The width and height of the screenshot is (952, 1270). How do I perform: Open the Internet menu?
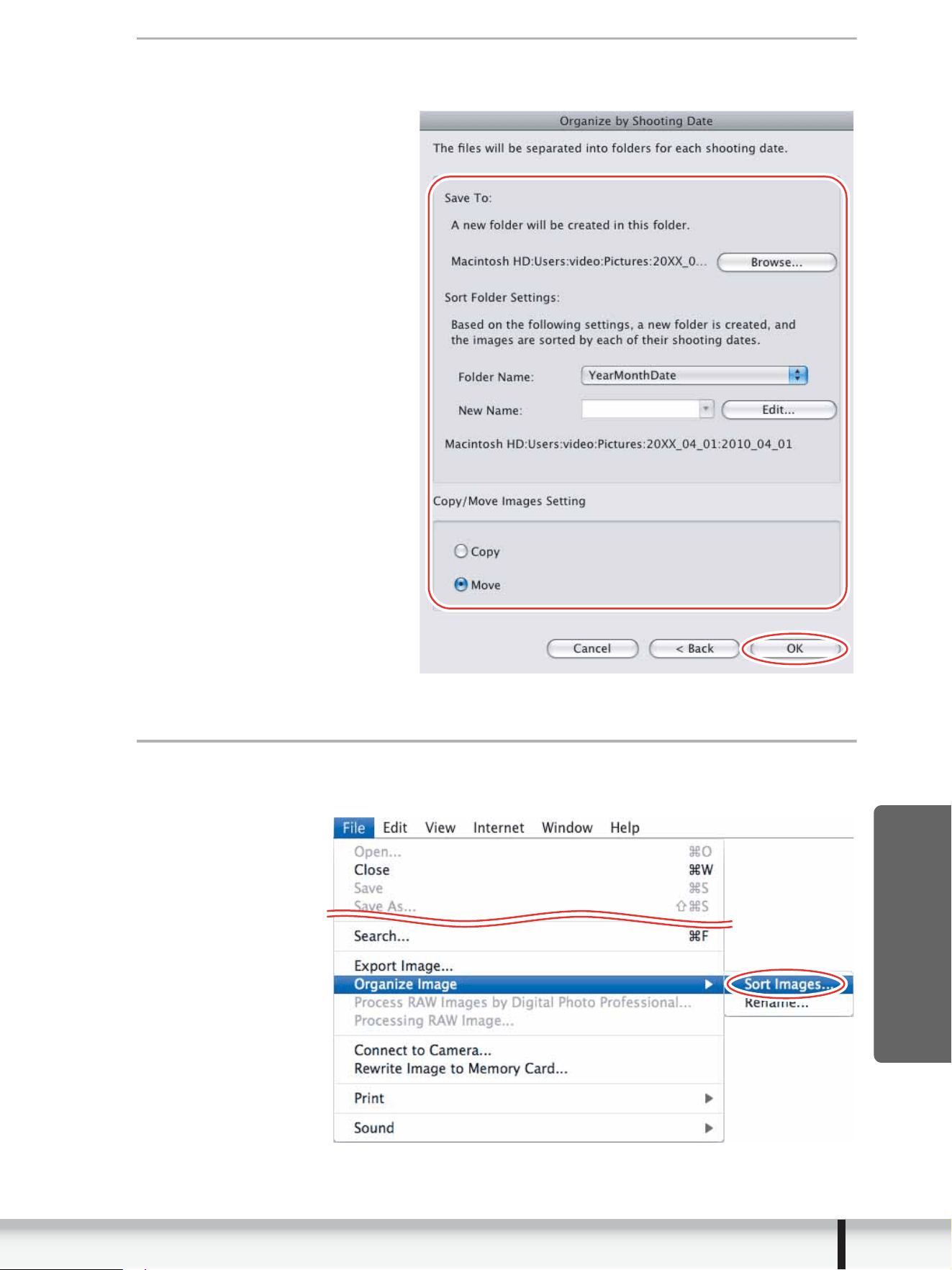pyautogui.click(x=499, y=827)
